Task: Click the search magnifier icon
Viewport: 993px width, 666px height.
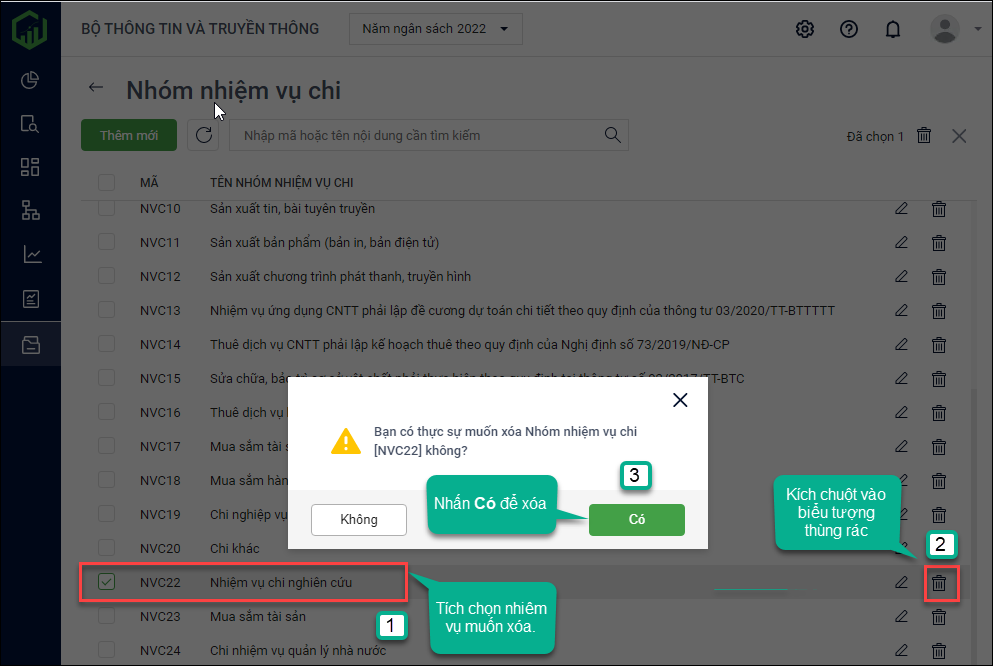Action: [613, 135]
